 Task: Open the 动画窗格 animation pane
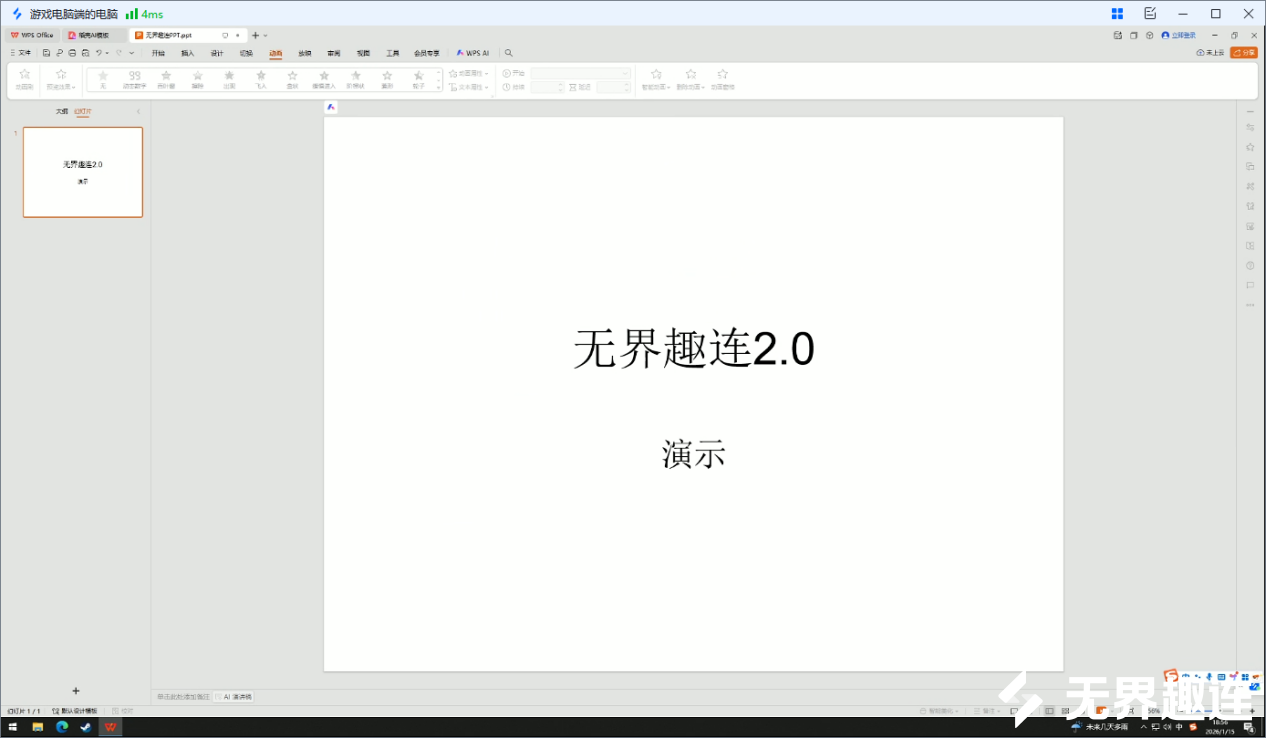[x=723, y=77]
